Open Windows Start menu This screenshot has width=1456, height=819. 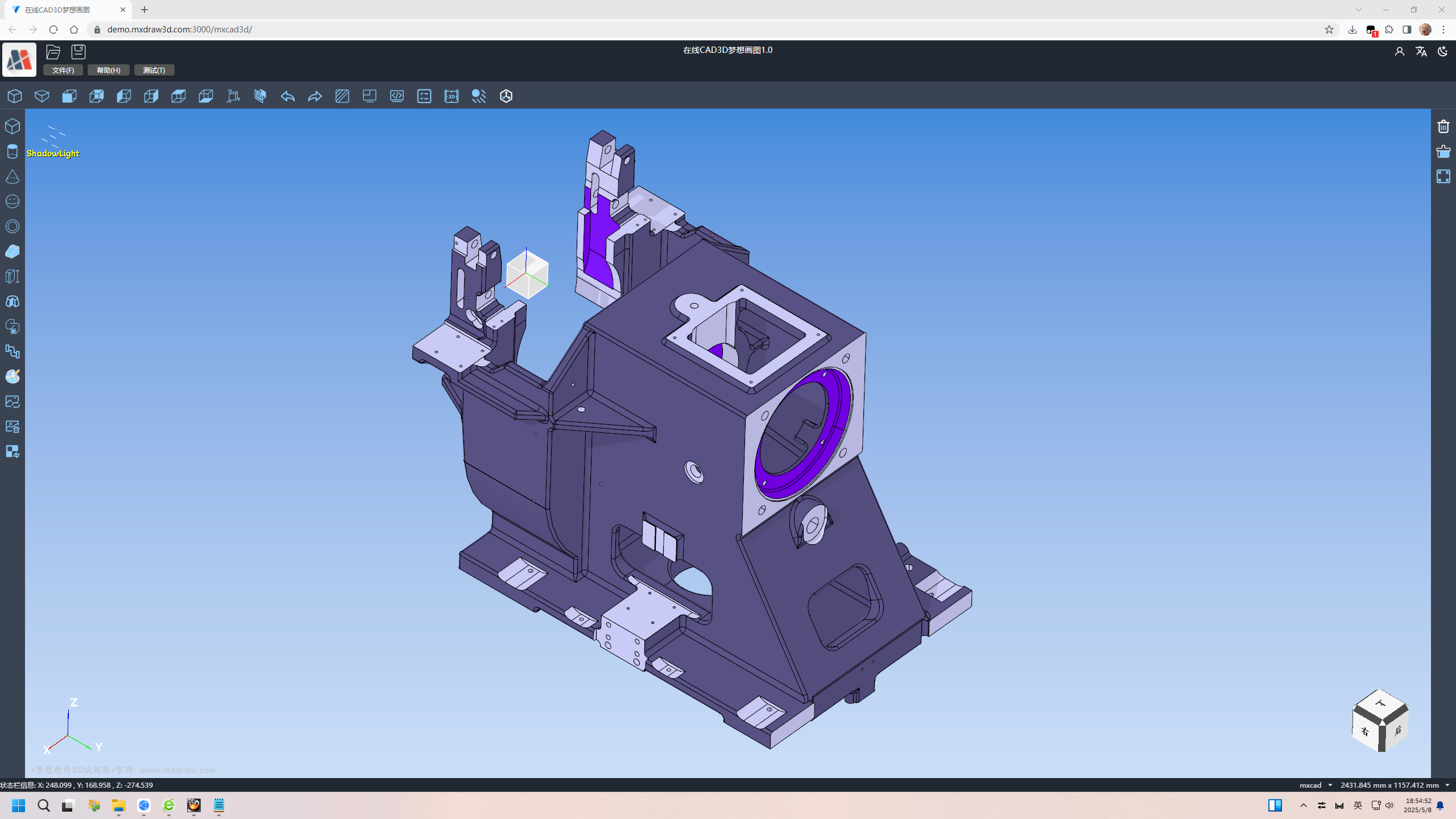click(x=19, y=805)
